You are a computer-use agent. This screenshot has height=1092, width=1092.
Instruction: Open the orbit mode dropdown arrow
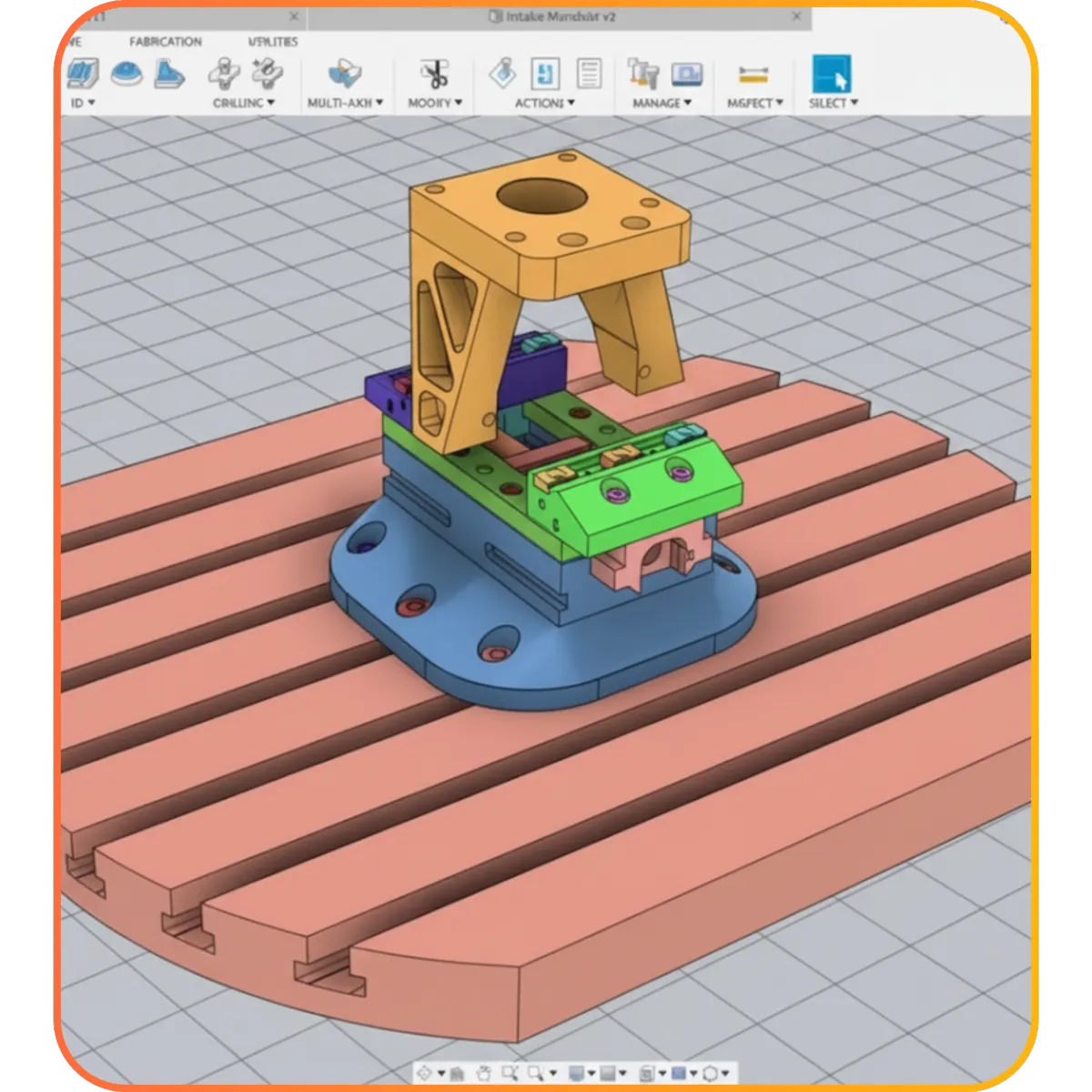441,1074
